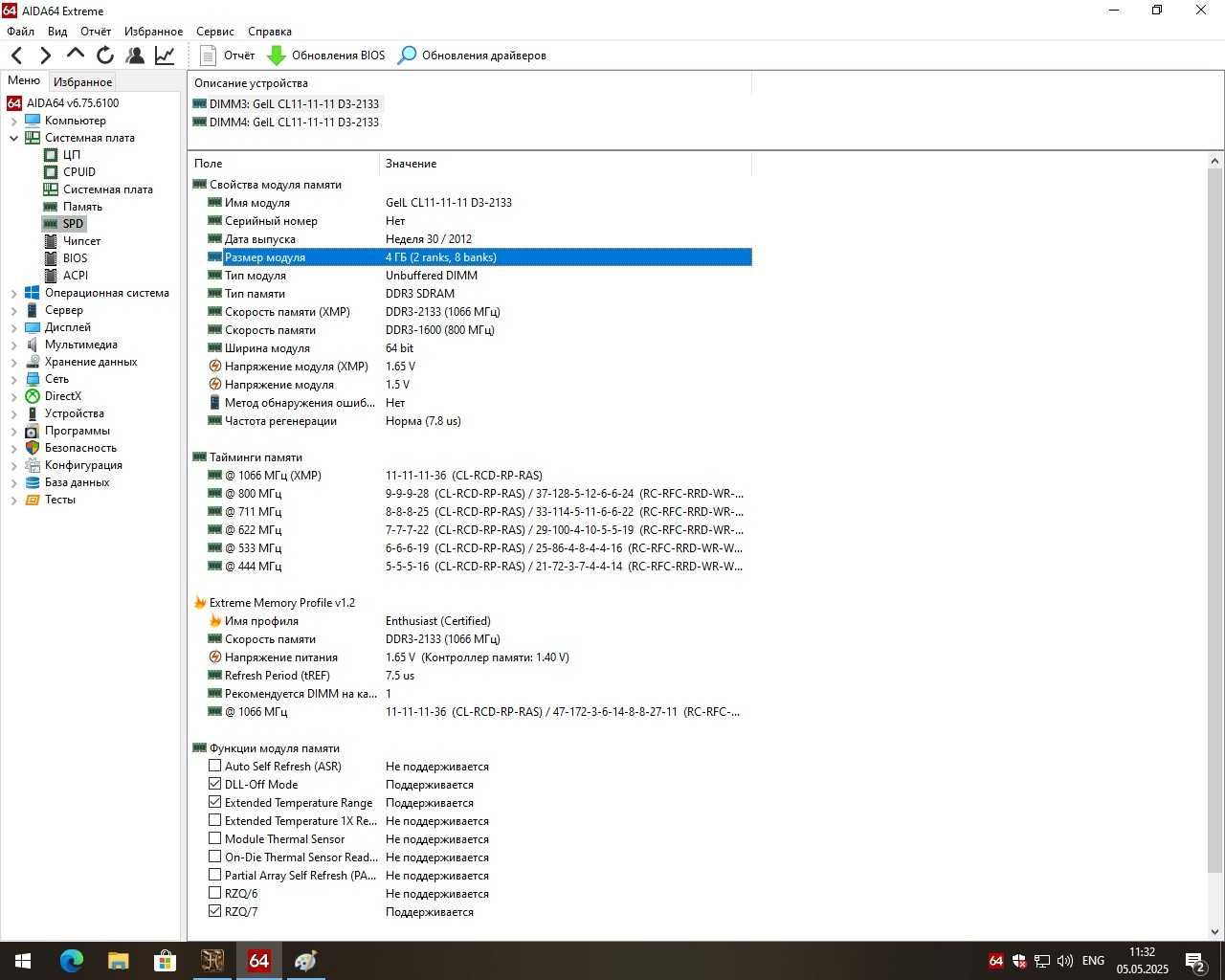
Task: Expand the Операционная система tree node
Action: (13, 293)
